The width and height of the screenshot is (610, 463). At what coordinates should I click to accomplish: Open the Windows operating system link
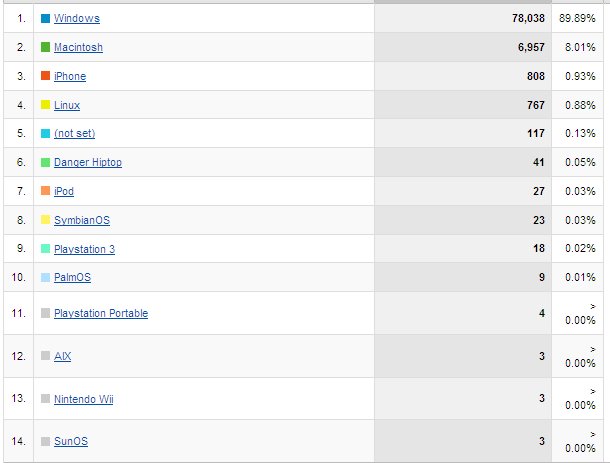tap(76, 19)
